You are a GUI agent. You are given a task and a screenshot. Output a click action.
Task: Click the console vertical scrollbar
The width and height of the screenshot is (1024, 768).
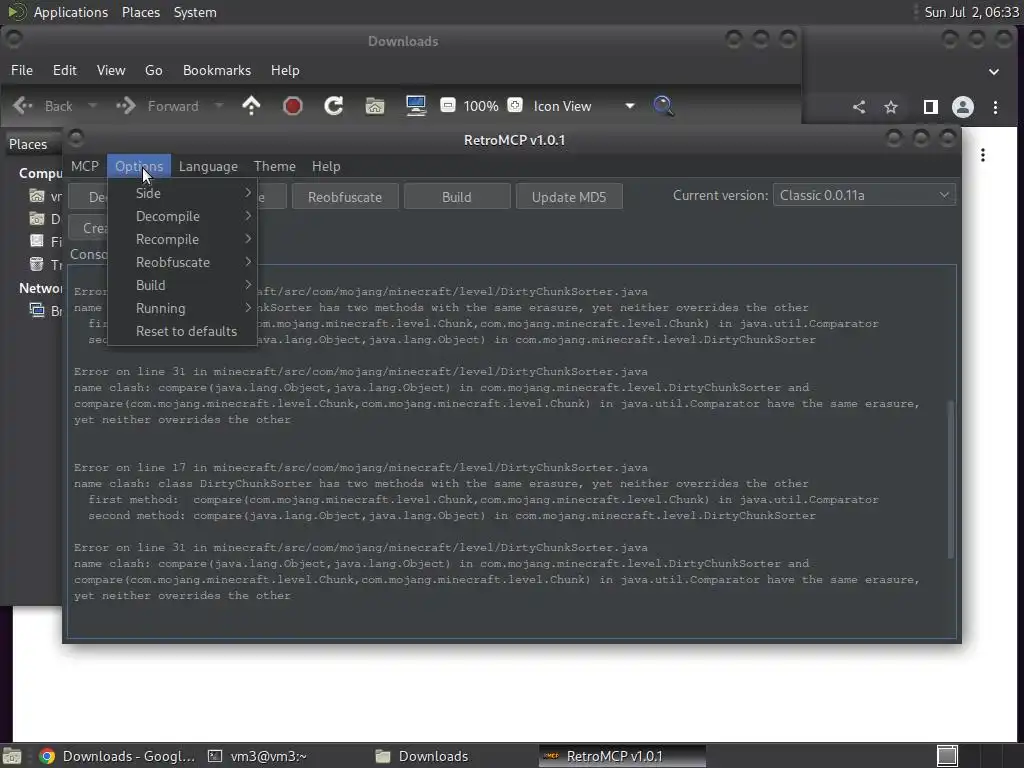point(950,479)
